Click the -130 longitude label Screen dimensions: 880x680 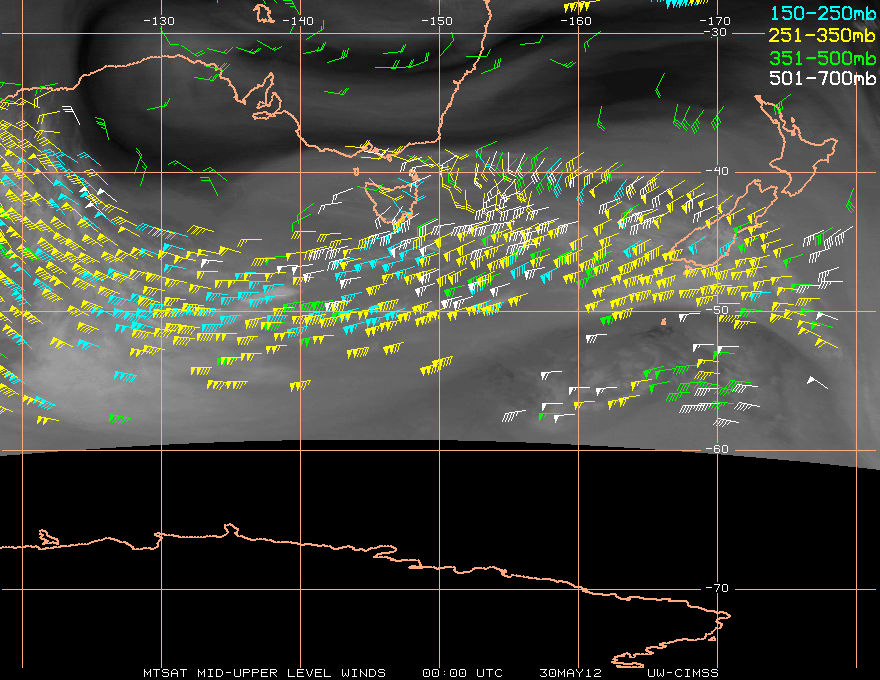click(x=159, y=21)
